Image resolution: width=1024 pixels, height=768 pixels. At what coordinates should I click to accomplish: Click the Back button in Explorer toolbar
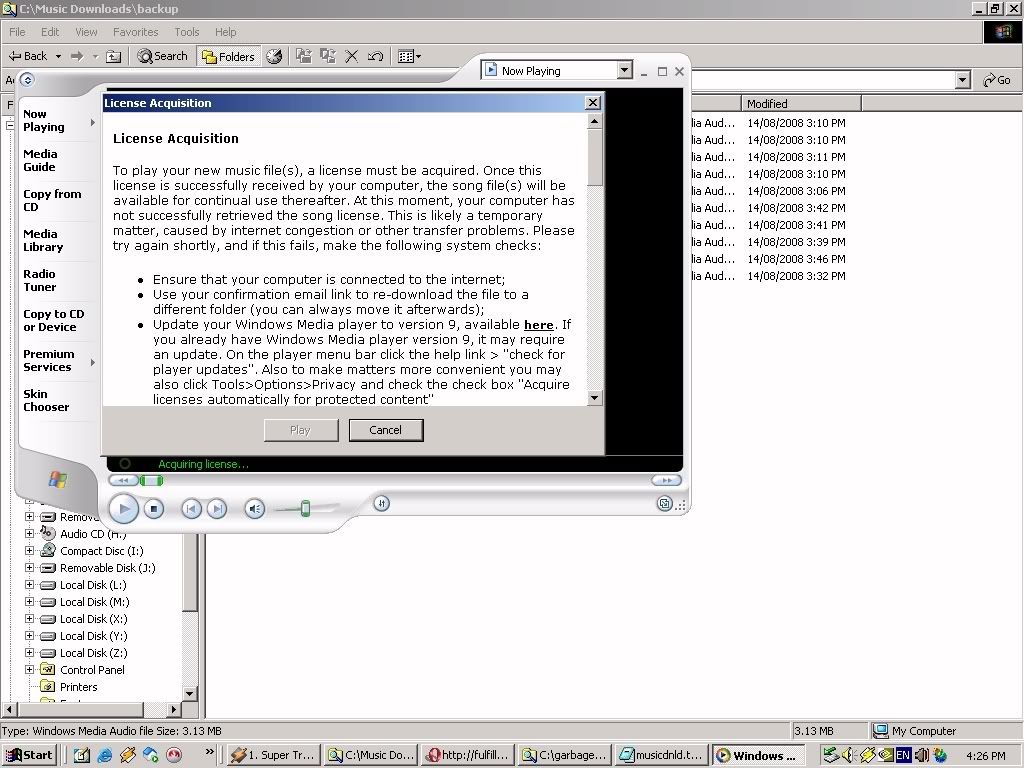coord(28,56)
